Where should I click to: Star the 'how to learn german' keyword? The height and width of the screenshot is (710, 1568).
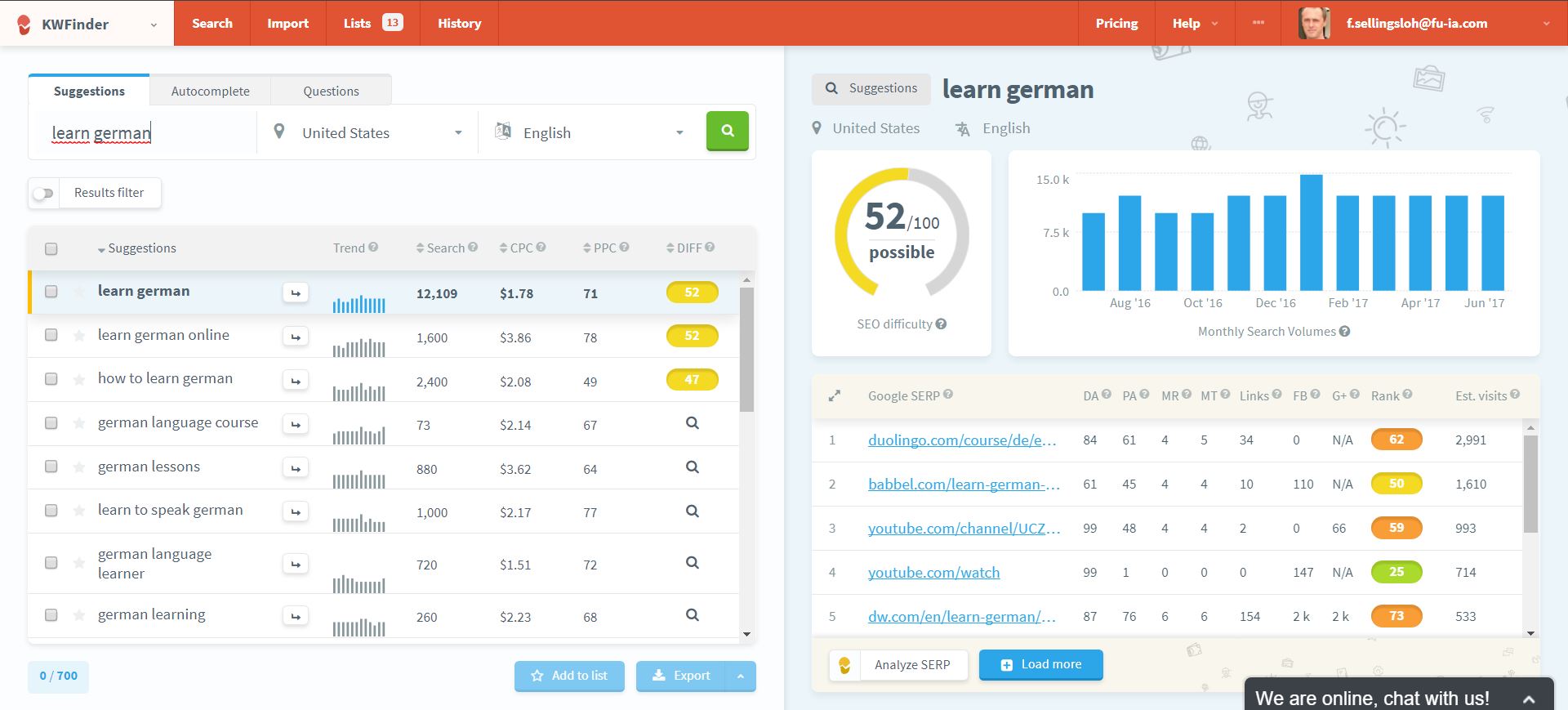(79, 379)
